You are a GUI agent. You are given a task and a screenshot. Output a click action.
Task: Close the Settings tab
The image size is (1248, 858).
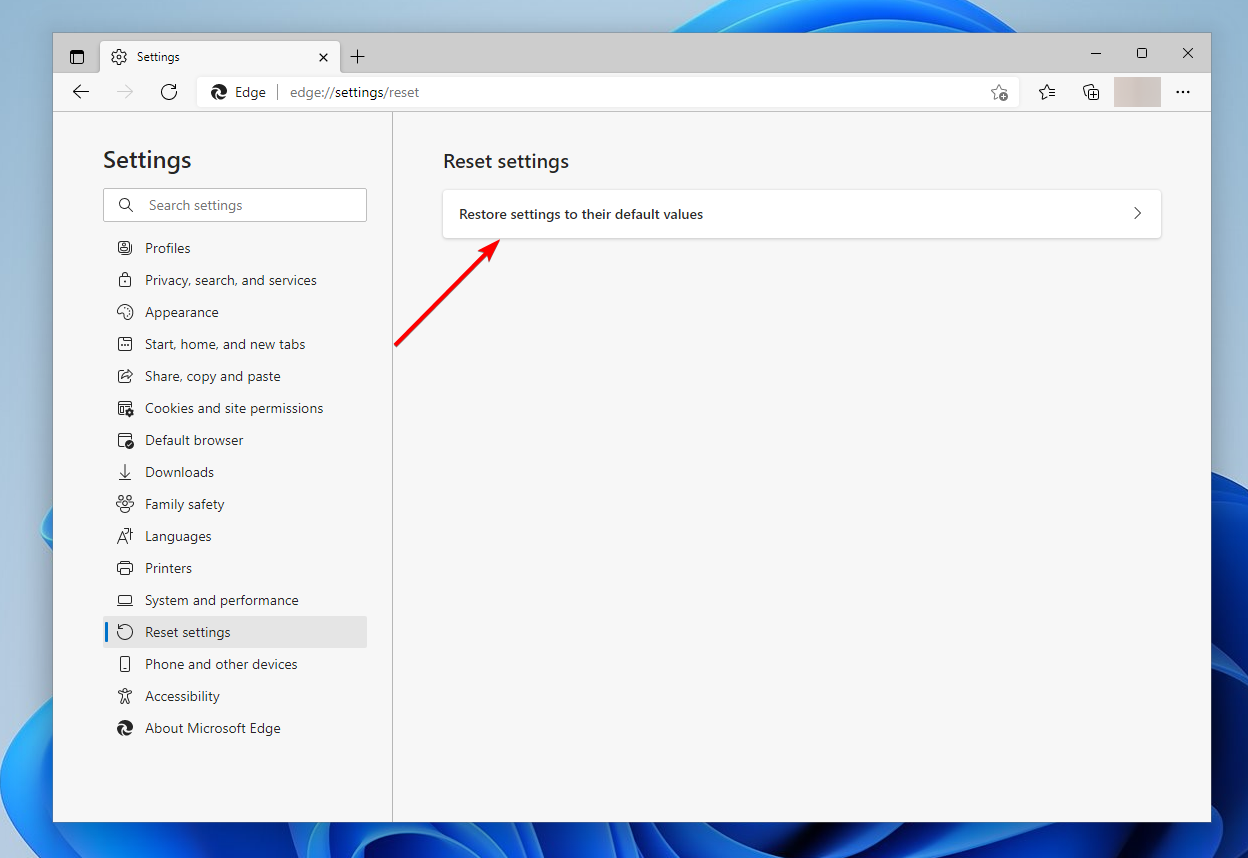[x=323, y=57]
